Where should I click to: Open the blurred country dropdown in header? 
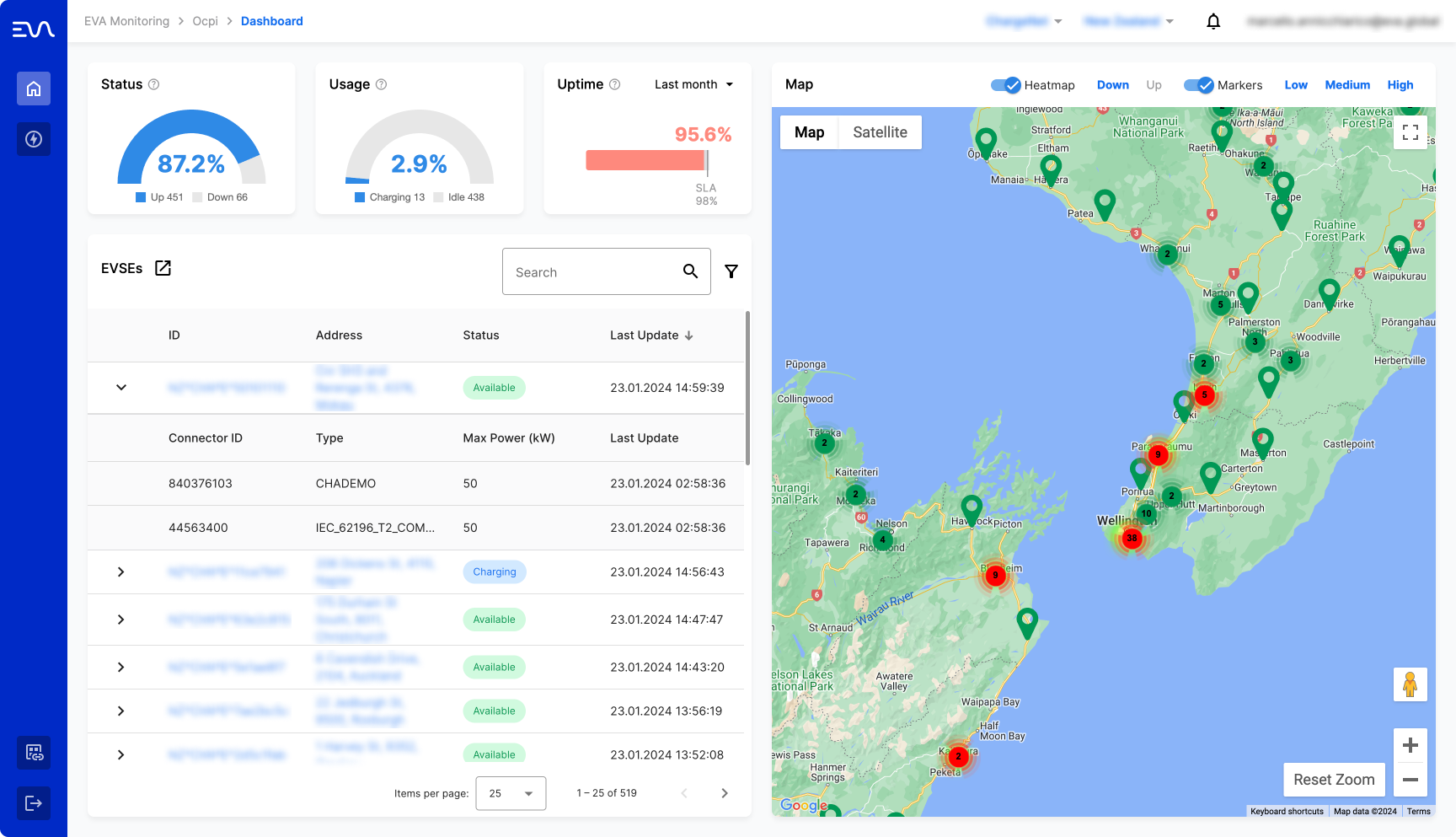1129,21
